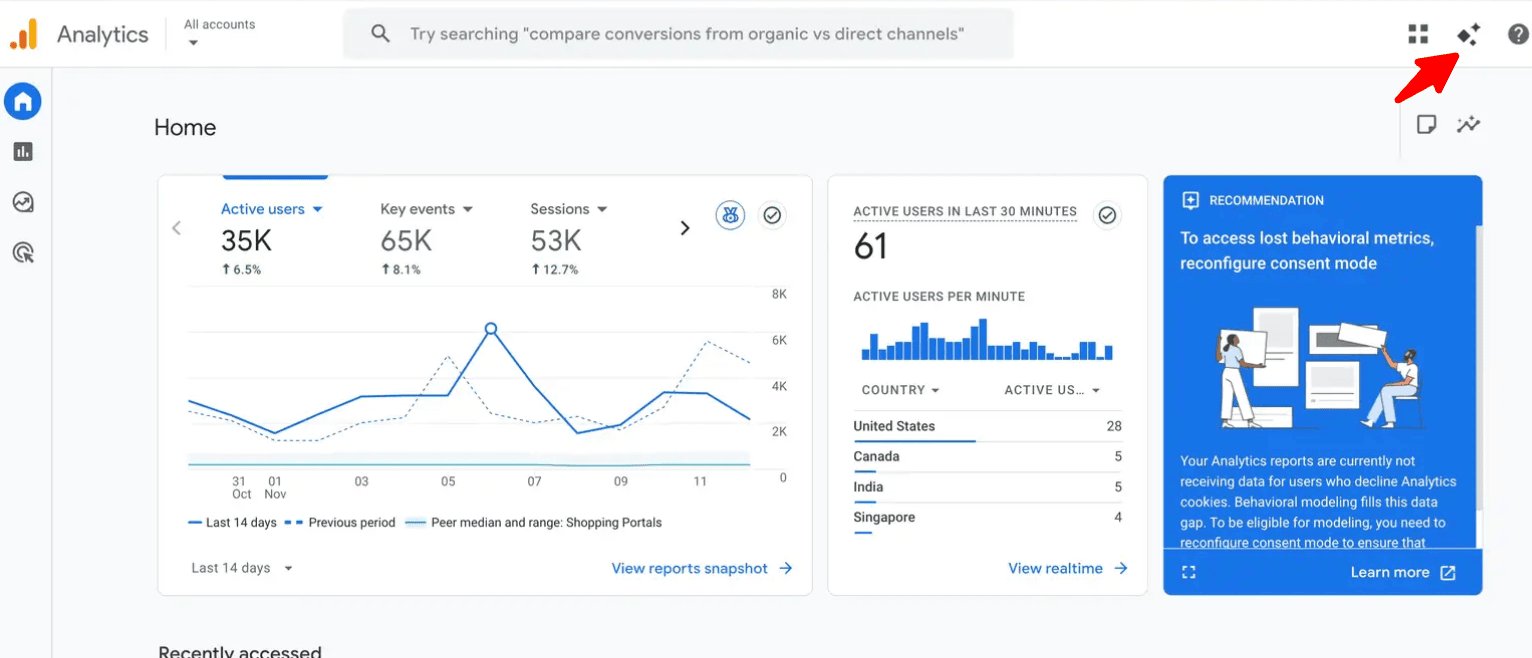Toggle the checkmark data-quality icon beside the medal
The image size is (1532, 658).
click(772, 215)
